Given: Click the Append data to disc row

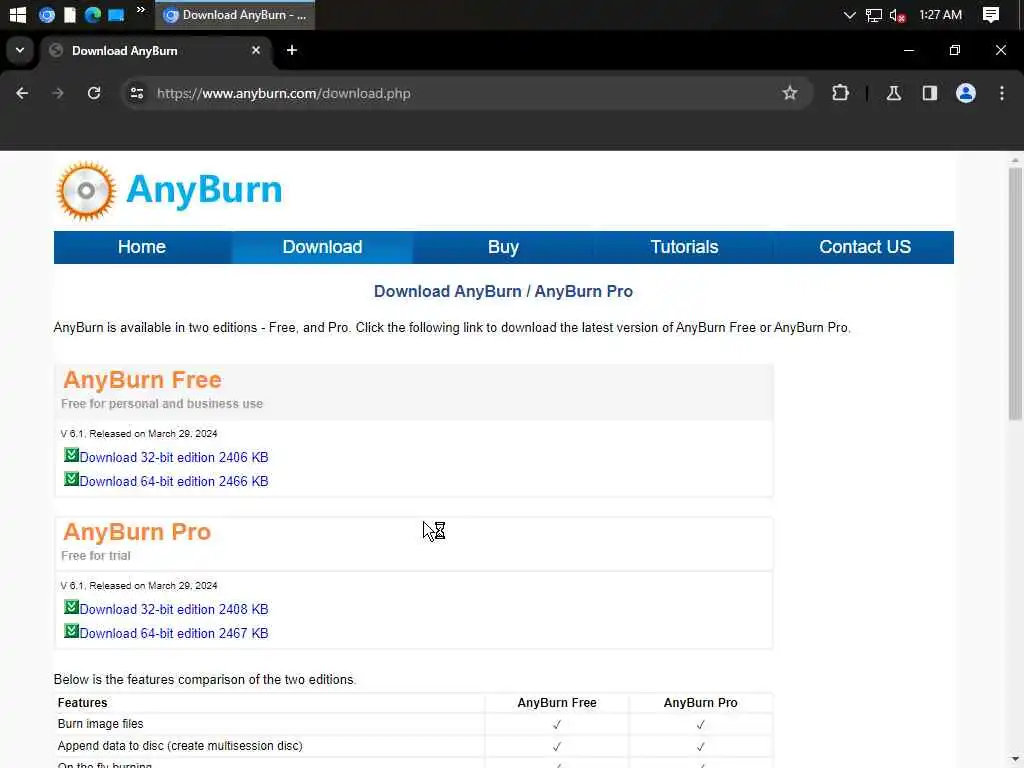Looking at the screenshot, I should tap(413, 746).
